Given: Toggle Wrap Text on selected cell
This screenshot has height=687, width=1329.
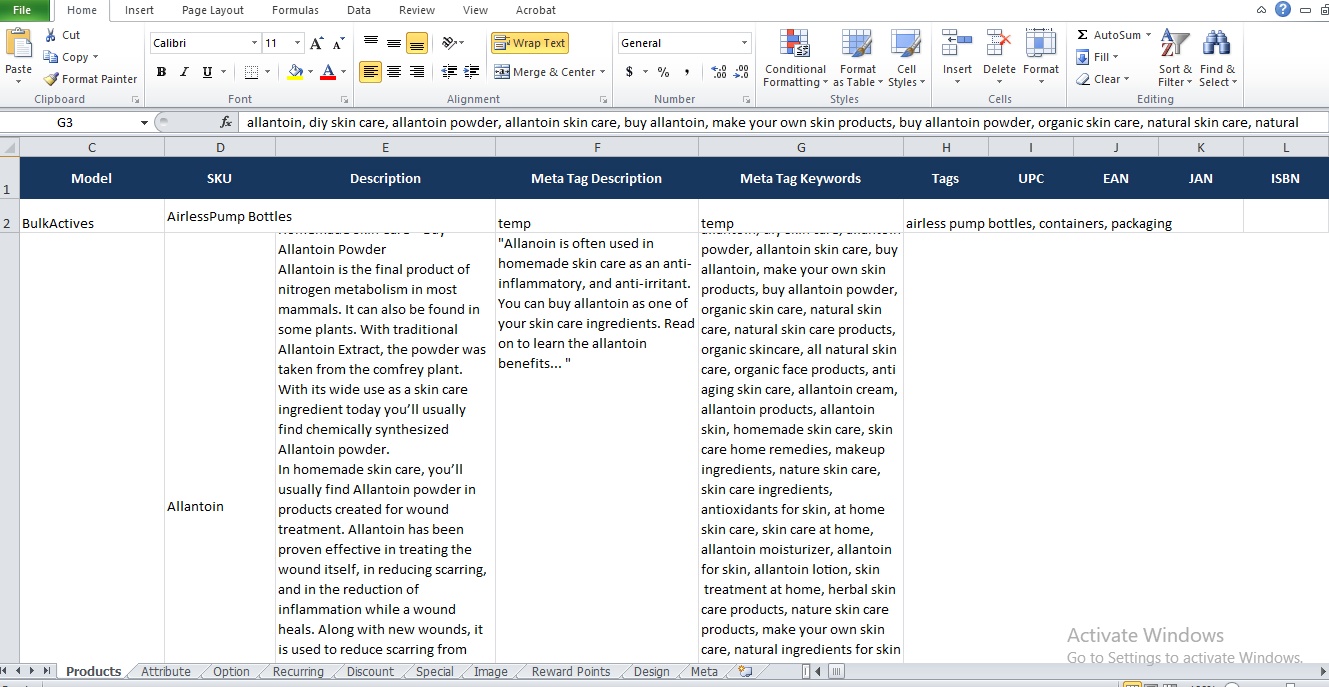Looking at the screenshot, I should click(x=530, y=42).
